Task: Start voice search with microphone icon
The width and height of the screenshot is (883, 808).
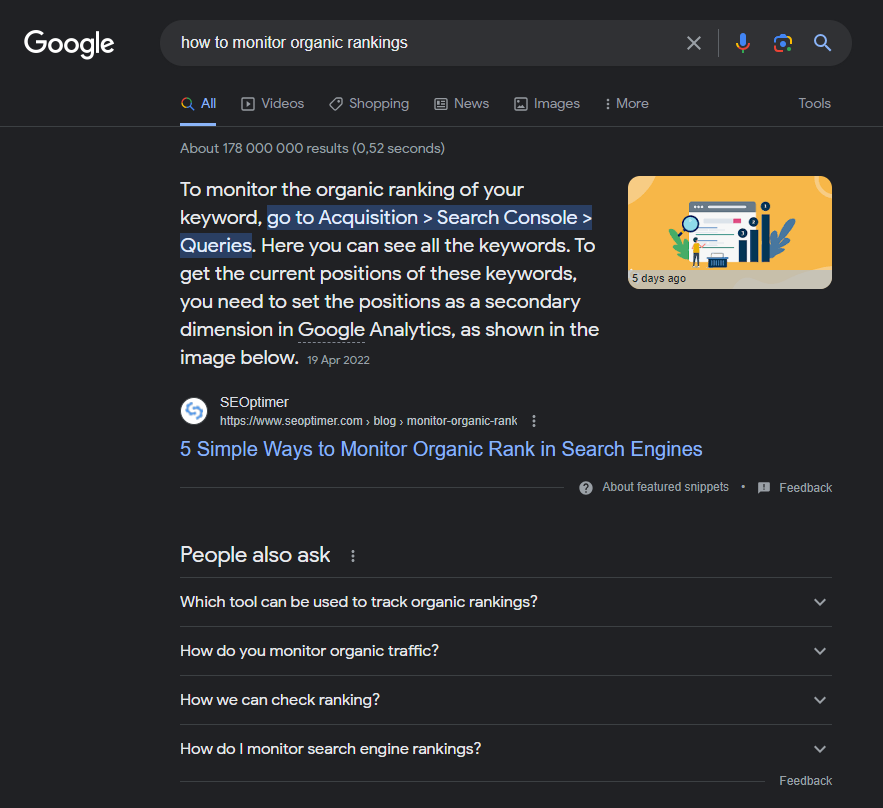Action: [x=742, y=43]
